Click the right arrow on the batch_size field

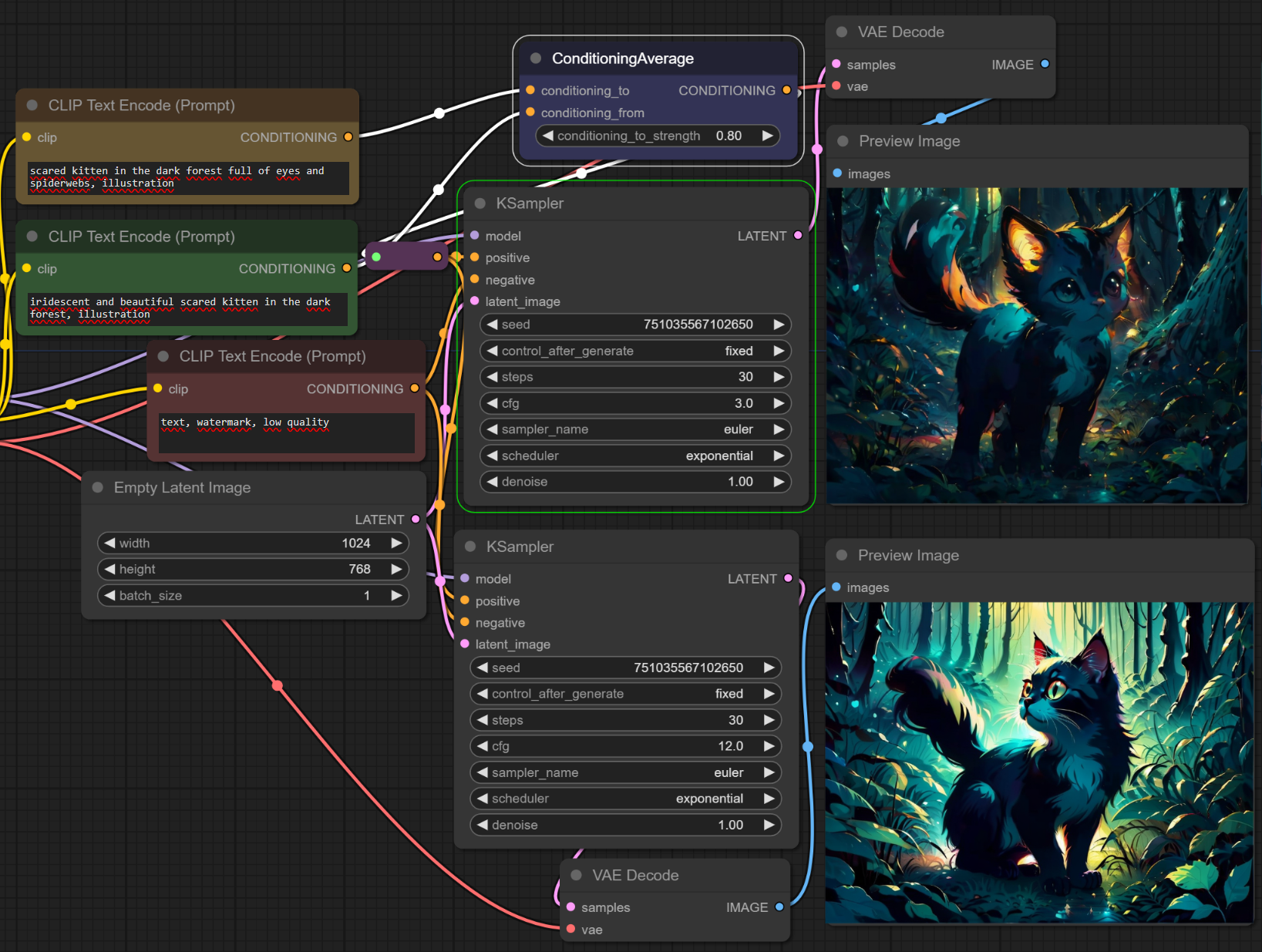coord(396,596)
